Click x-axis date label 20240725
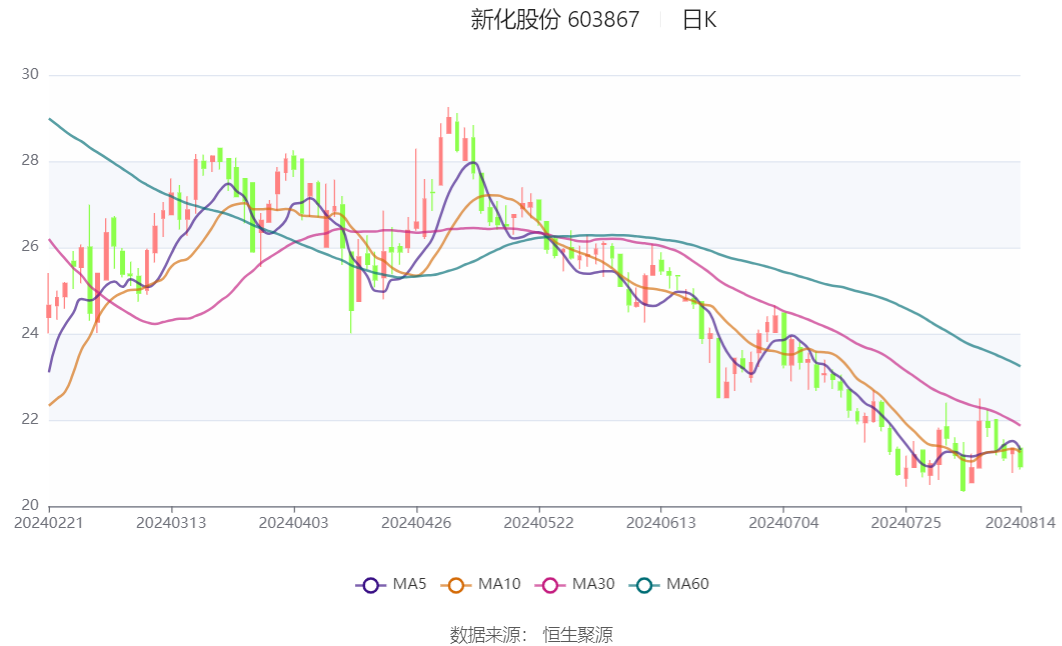1062x646 pixels. point(906,523)
